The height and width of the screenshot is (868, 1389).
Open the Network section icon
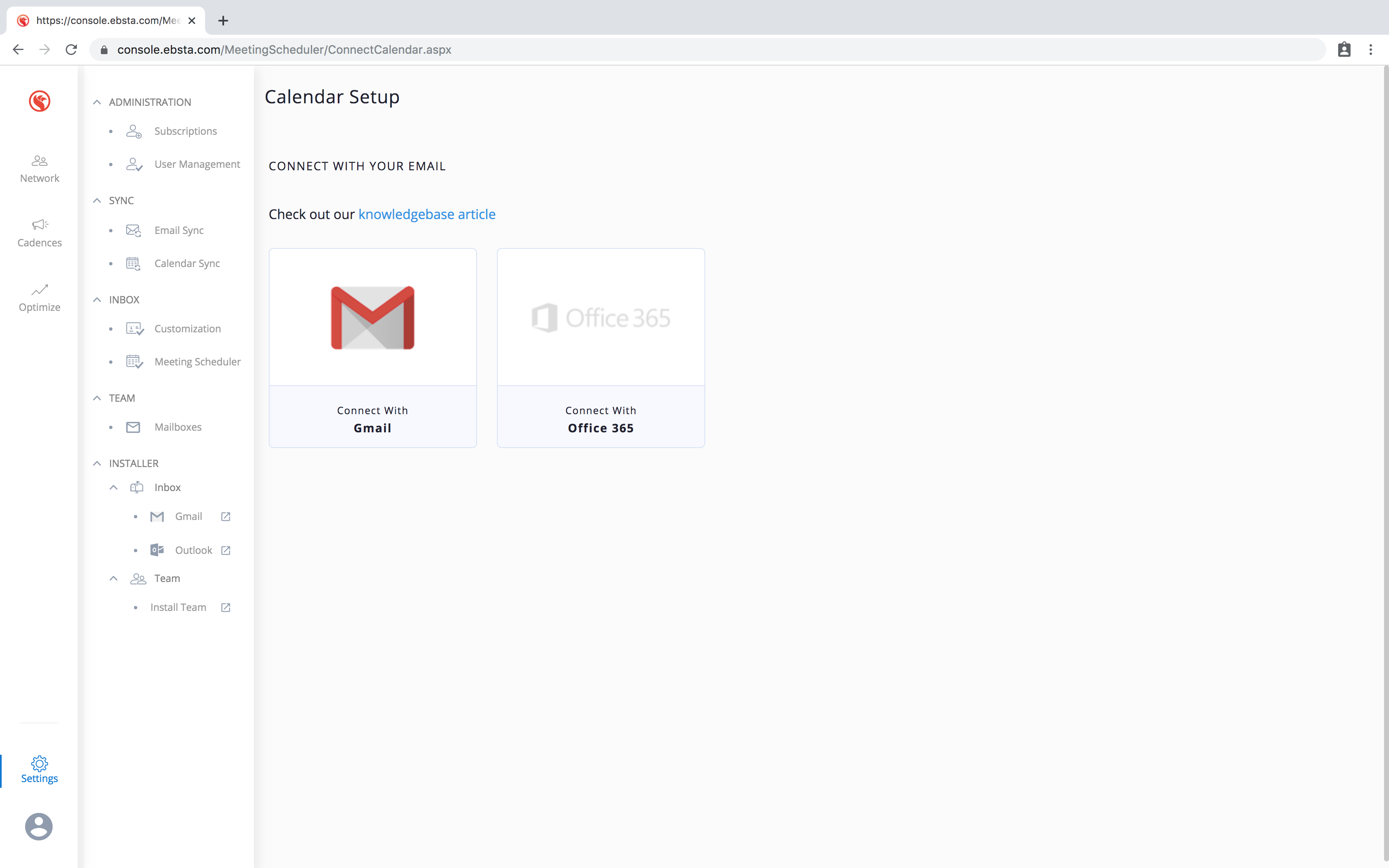[x=40, y=161]
